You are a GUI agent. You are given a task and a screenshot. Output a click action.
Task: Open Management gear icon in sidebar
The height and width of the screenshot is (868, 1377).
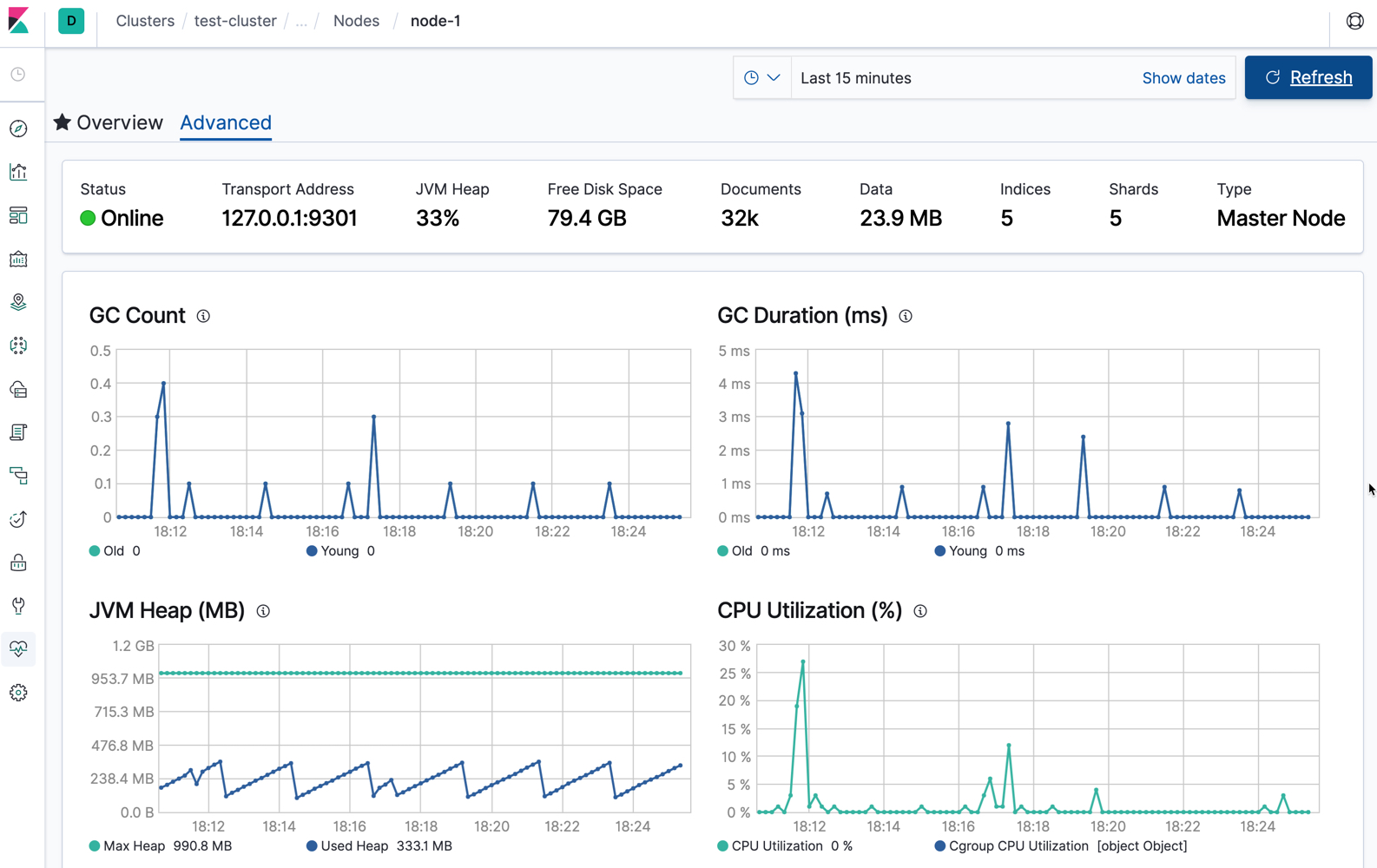click(18, 693)
